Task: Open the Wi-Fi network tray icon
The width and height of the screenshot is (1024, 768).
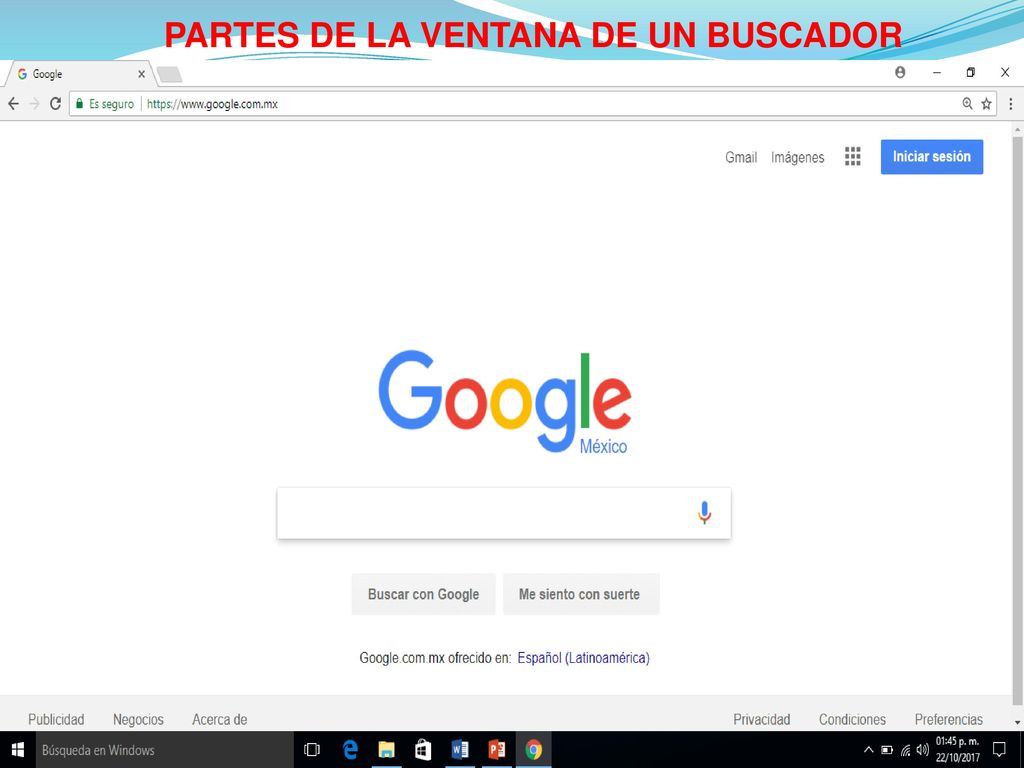Action: click(905, 750)
